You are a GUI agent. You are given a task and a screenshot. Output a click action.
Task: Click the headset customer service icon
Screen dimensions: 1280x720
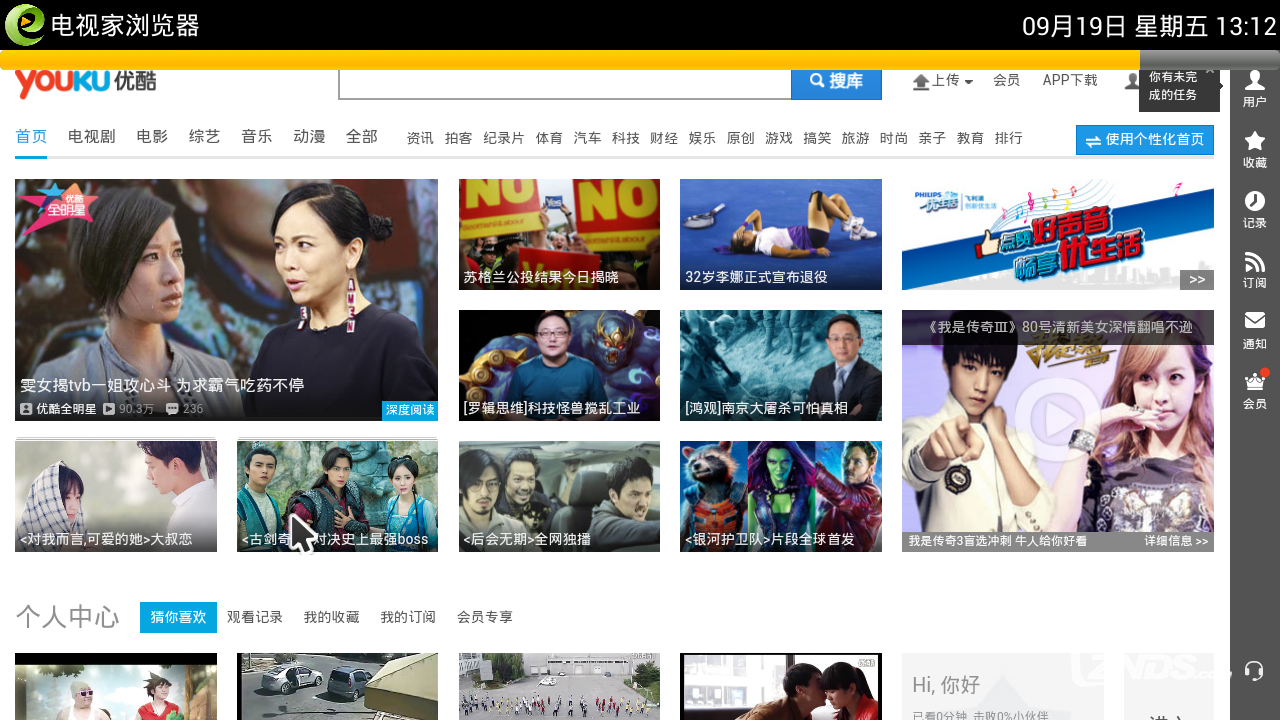coord(1254,671)
